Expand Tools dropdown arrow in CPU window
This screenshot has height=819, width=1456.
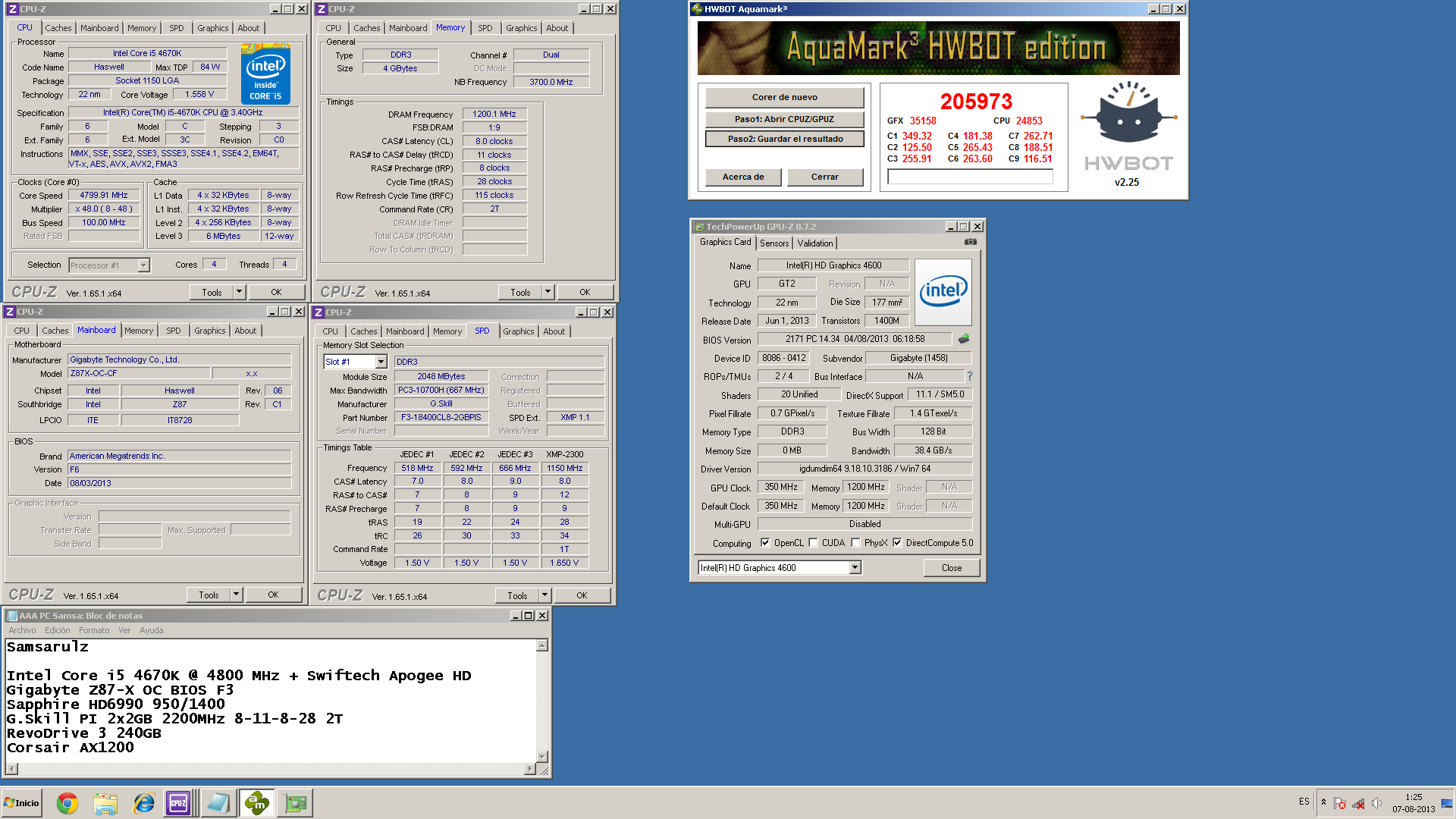click(x=239, y=292)
